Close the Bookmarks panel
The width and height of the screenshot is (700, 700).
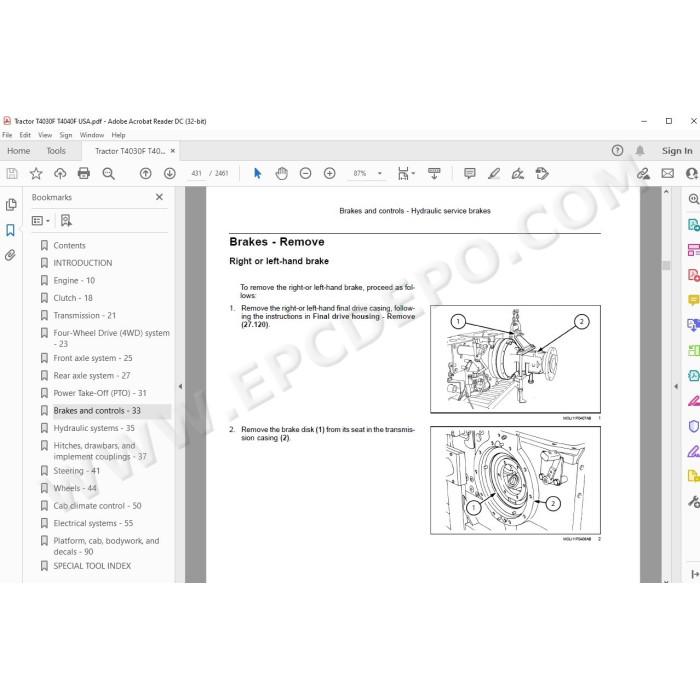coord(159,197)
